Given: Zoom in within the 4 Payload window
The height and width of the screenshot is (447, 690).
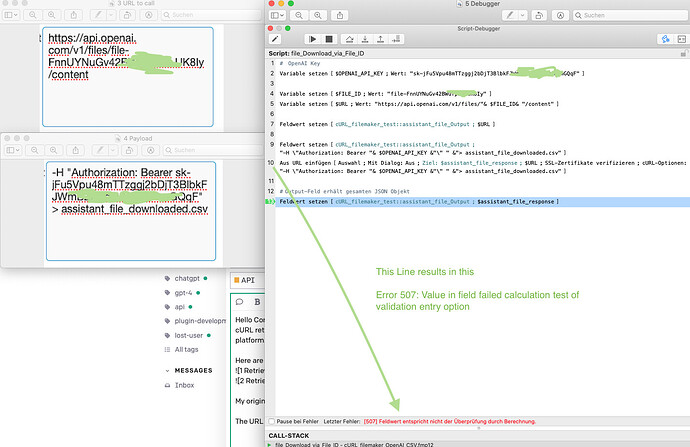Looking at the screenshot, I should [x=54, y=150].
